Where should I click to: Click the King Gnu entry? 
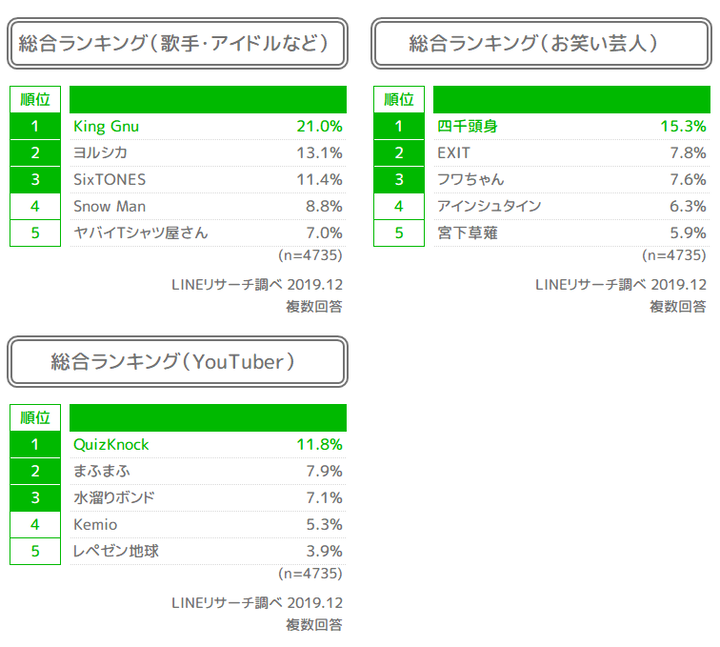click(106, 126)
